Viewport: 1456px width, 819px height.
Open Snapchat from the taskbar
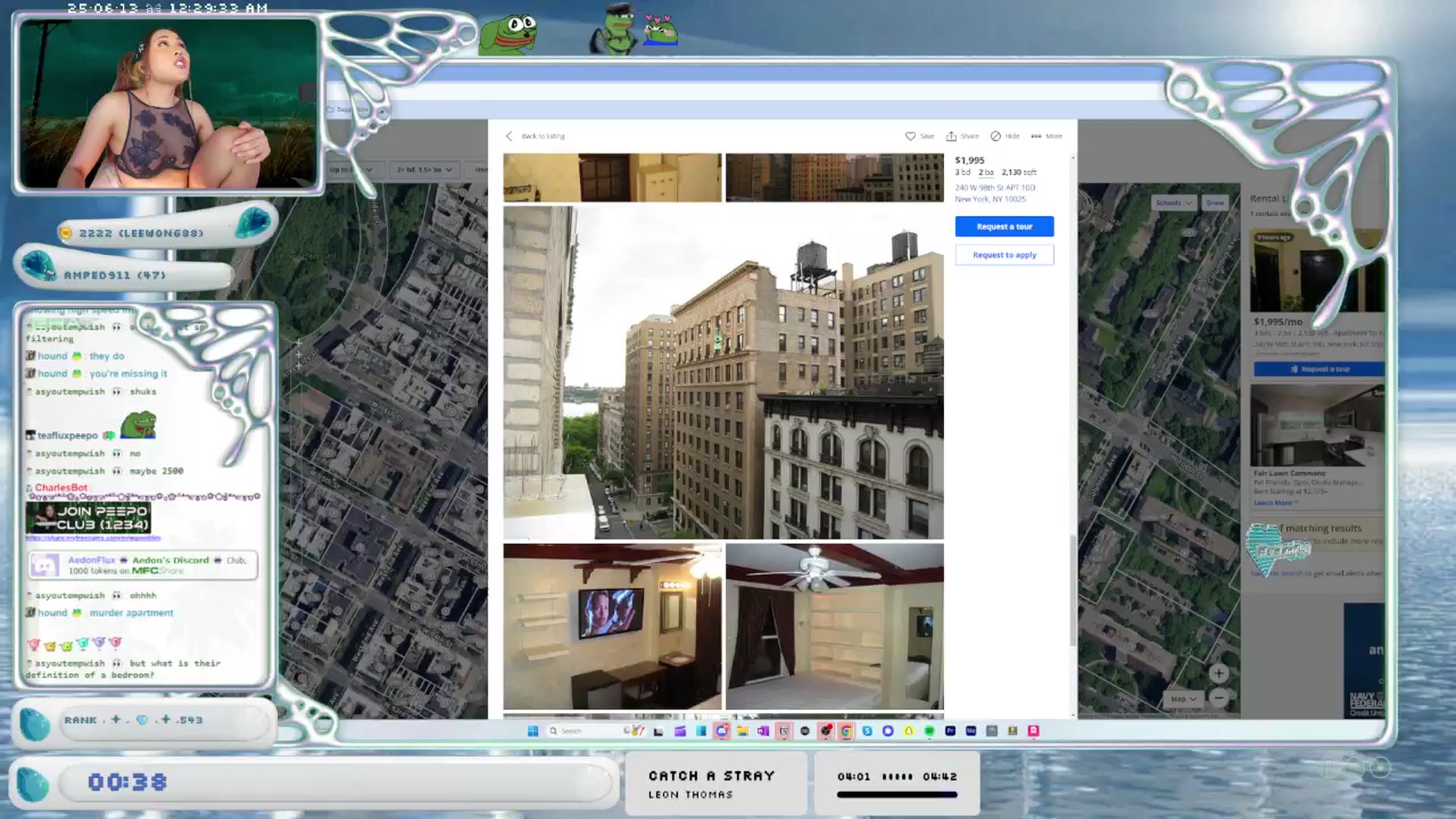pyautogui.click(x=908, y=731)
